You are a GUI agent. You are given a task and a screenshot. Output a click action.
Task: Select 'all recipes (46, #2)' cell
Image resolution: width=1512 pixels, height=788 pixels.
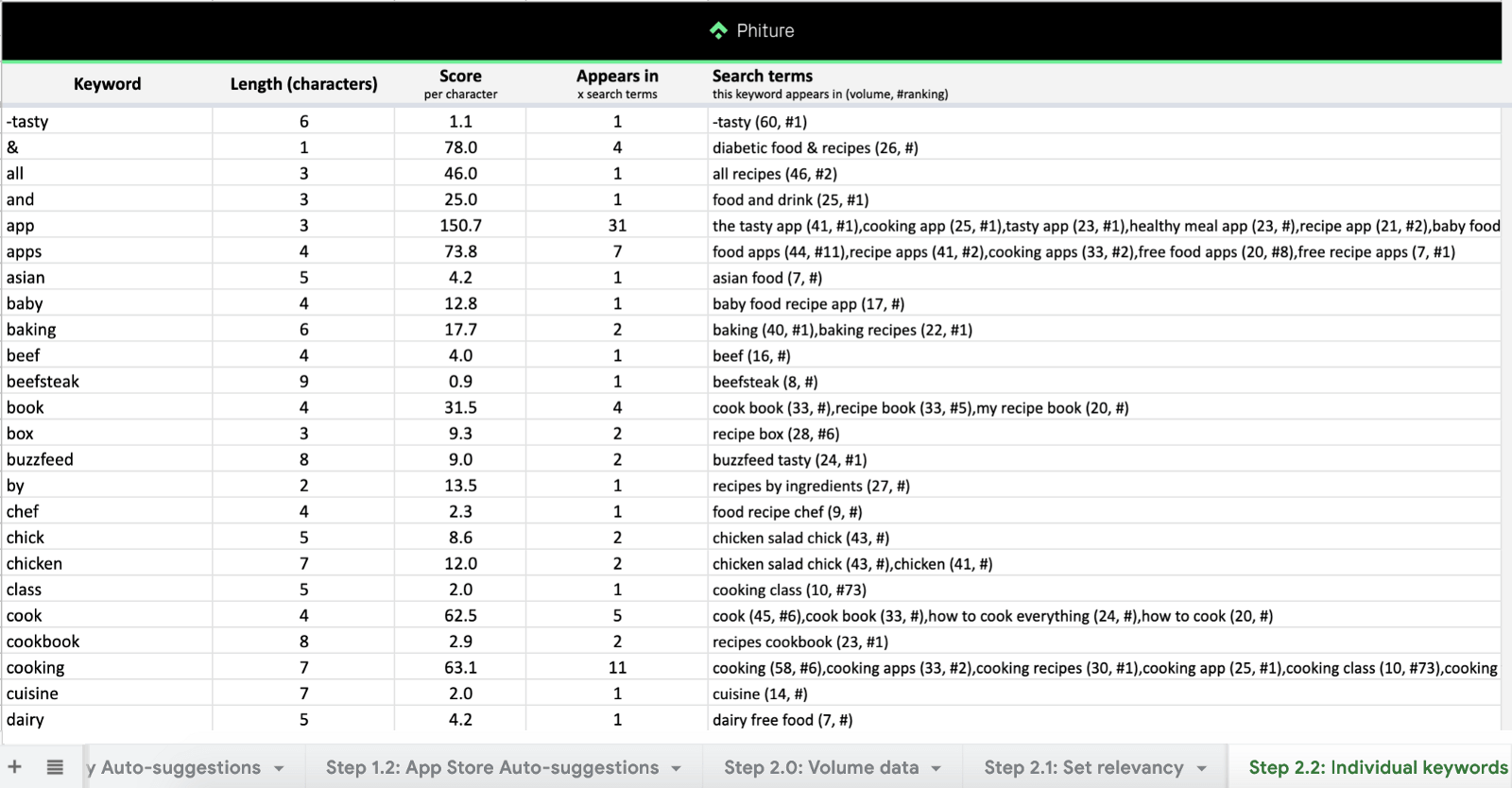(1104, 173)
